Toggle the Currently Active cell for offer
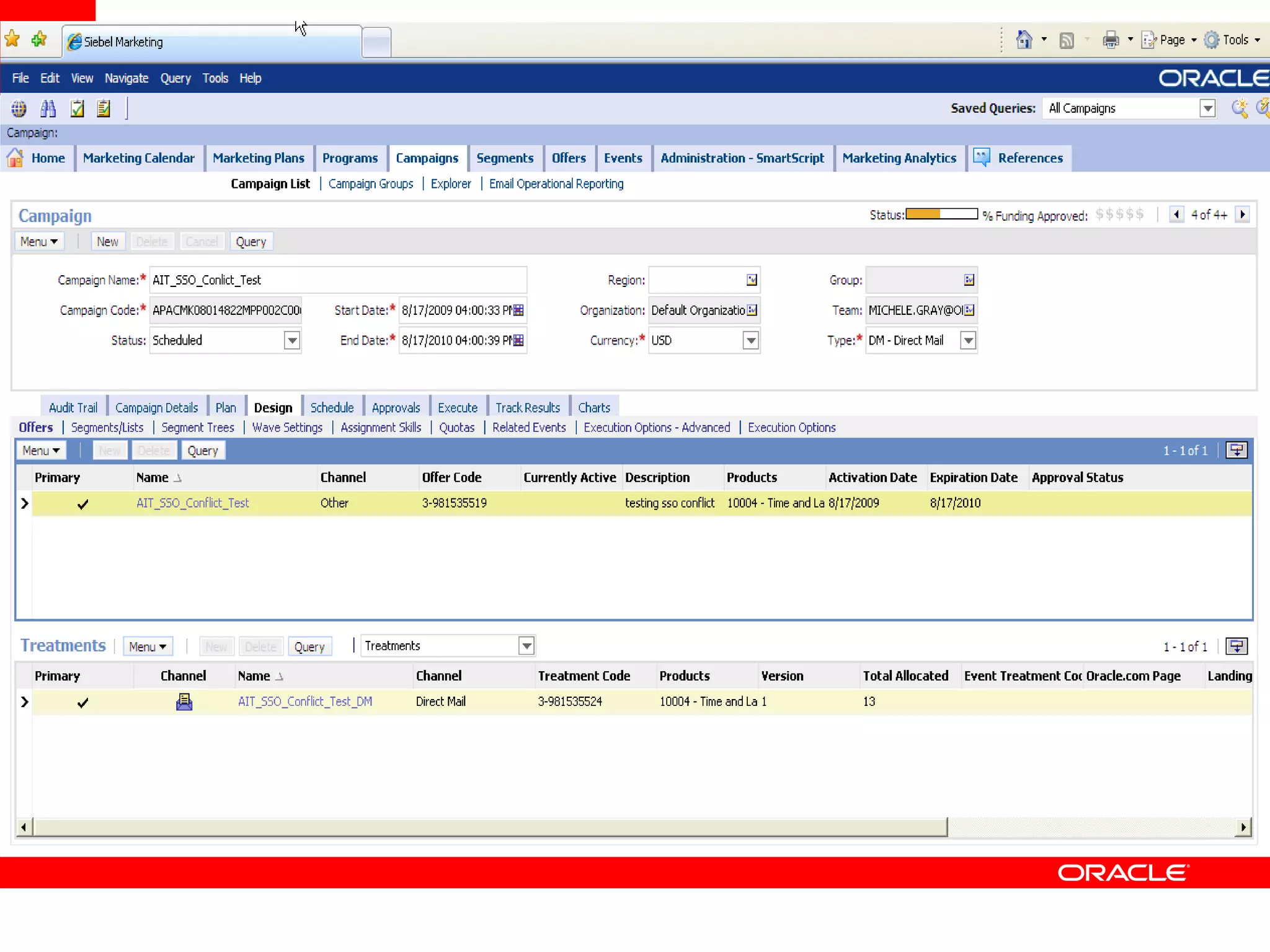Image resolution: width=1270 pixels, height=952 pixels. (569, 503)
